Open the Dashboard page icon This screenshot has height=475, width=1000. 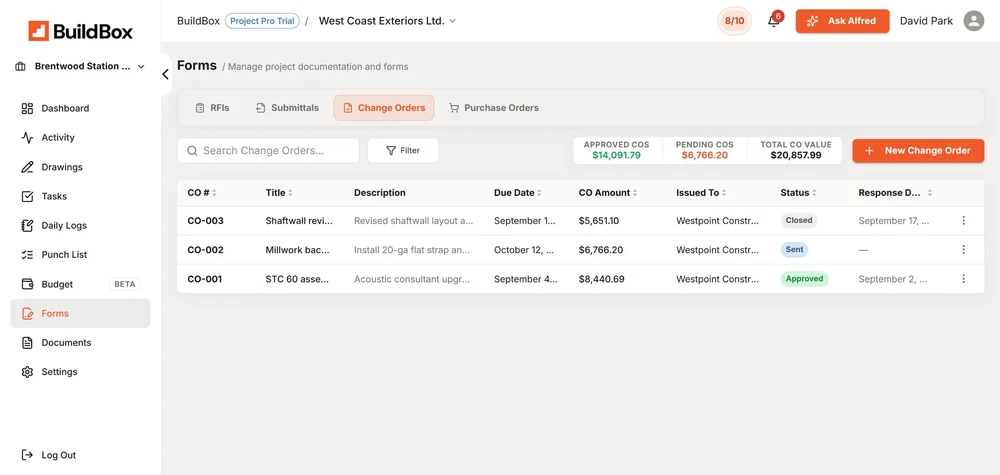point(27,108)
